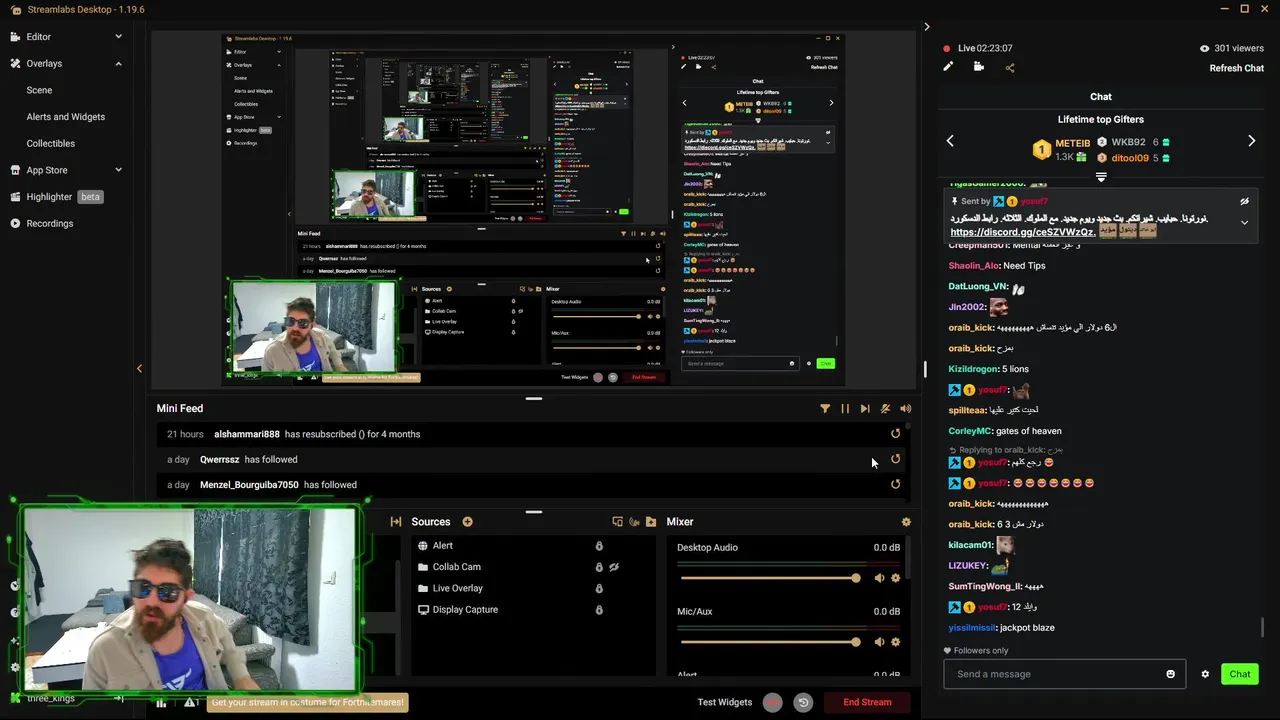This screenshot has height=720, width=1280.
Task: Click the edit stream info pencil icon
Action: [948, 67]
